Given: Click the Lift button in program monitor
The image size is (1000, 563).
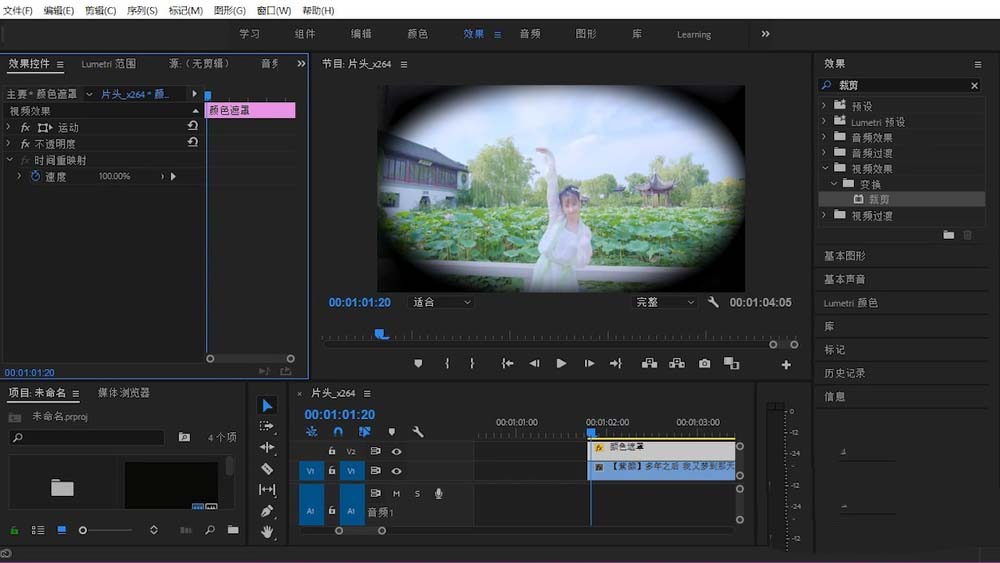Looking at the screenshot, I should pyautogui.click(x=649, y=363).
